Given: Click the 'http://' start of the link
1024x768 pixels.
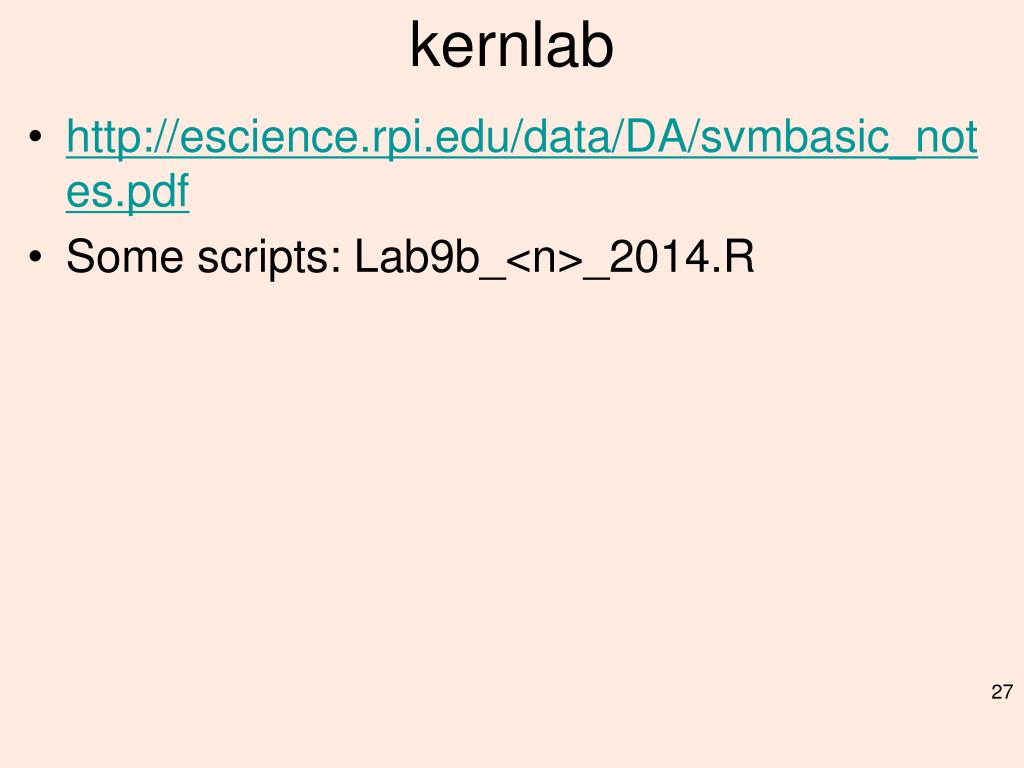Looking at the screenshot, I should point(121,138).
